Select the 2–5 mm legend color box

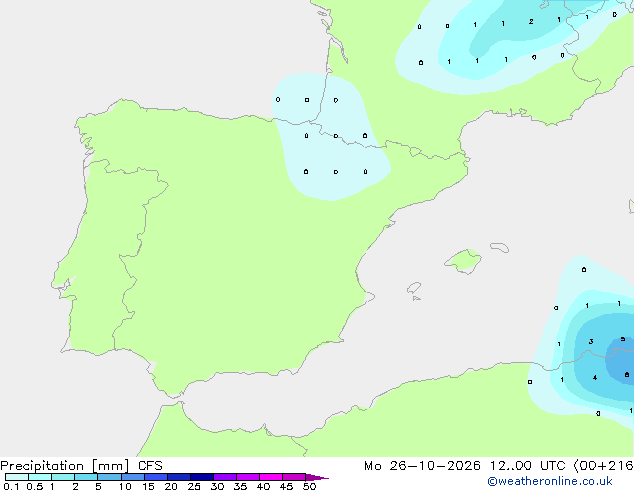point(86,477)
